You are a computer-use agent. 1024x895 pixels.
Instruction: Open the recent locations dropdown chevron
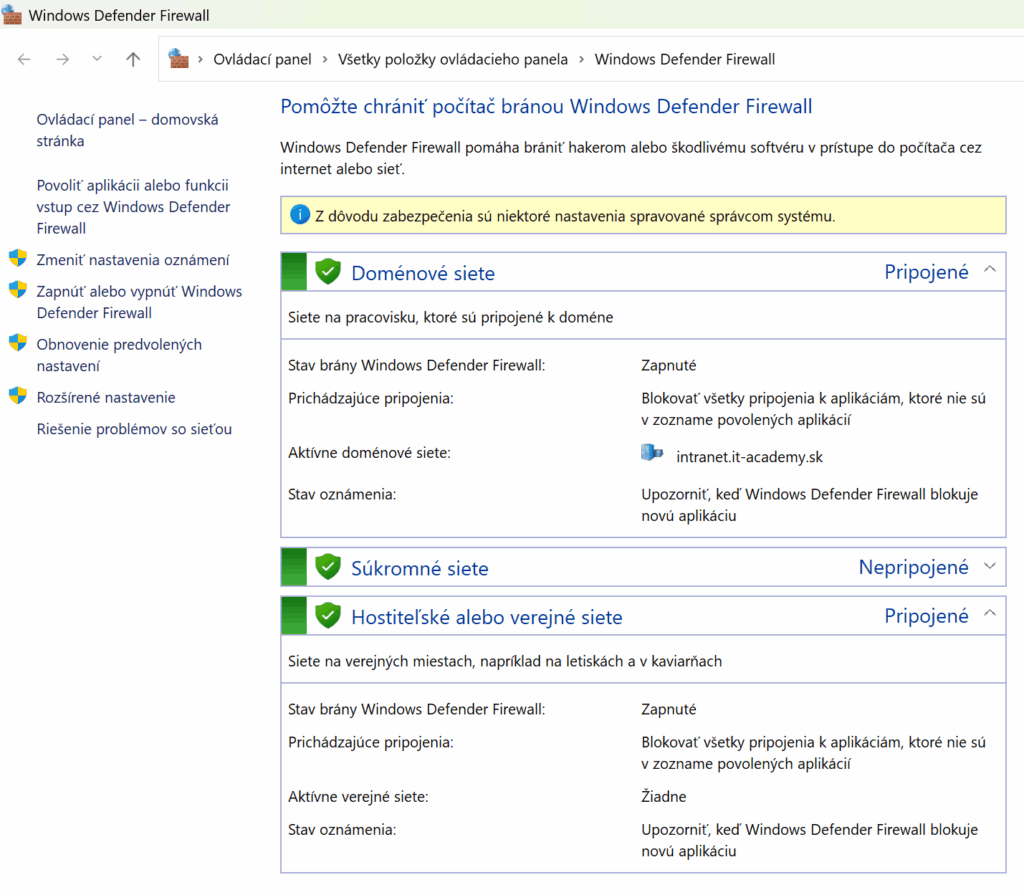point(97,59)
